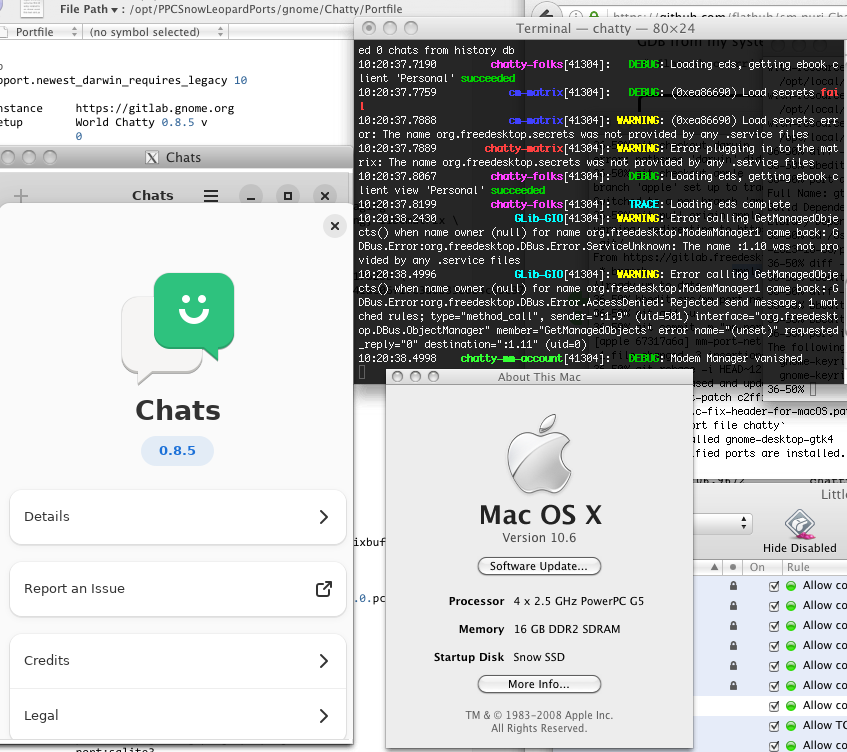Click the green smiley Chats app icon
This screenshot has width=847, height=752.
coord(178,328)
